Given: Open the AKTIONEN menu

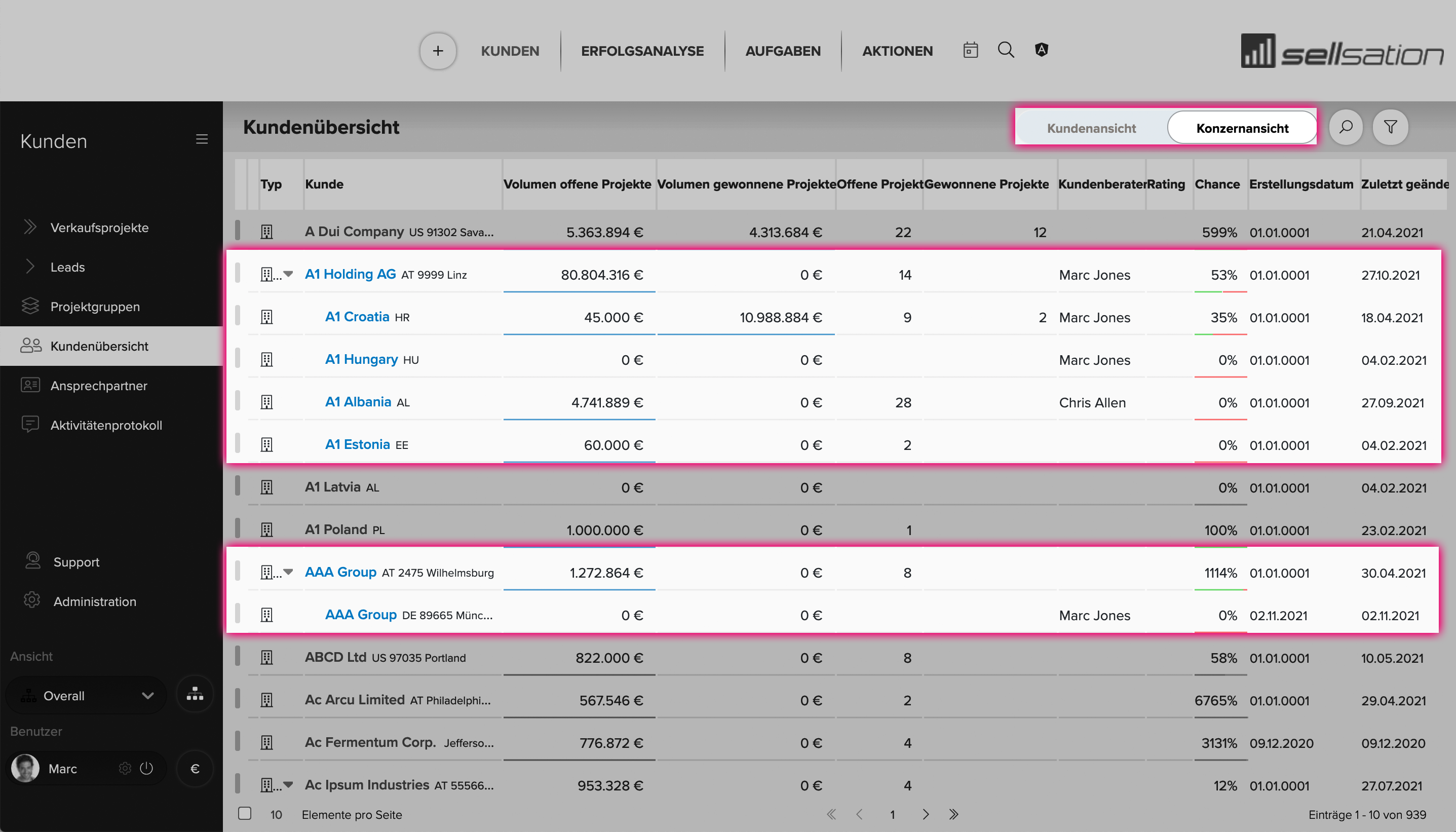Looking at the screenshot, I should pos(897,51).
